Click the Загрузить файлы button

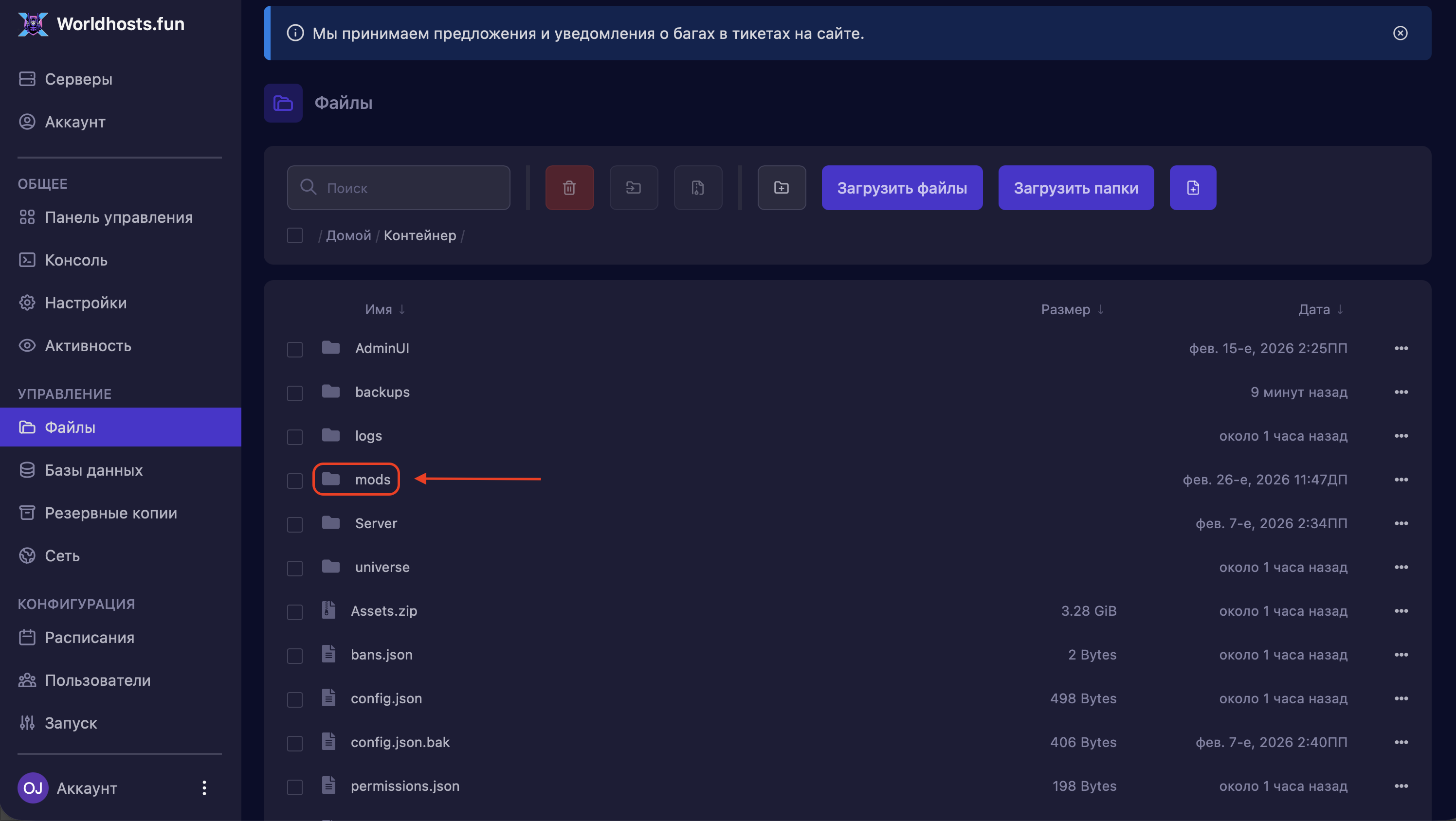point(902,188)
